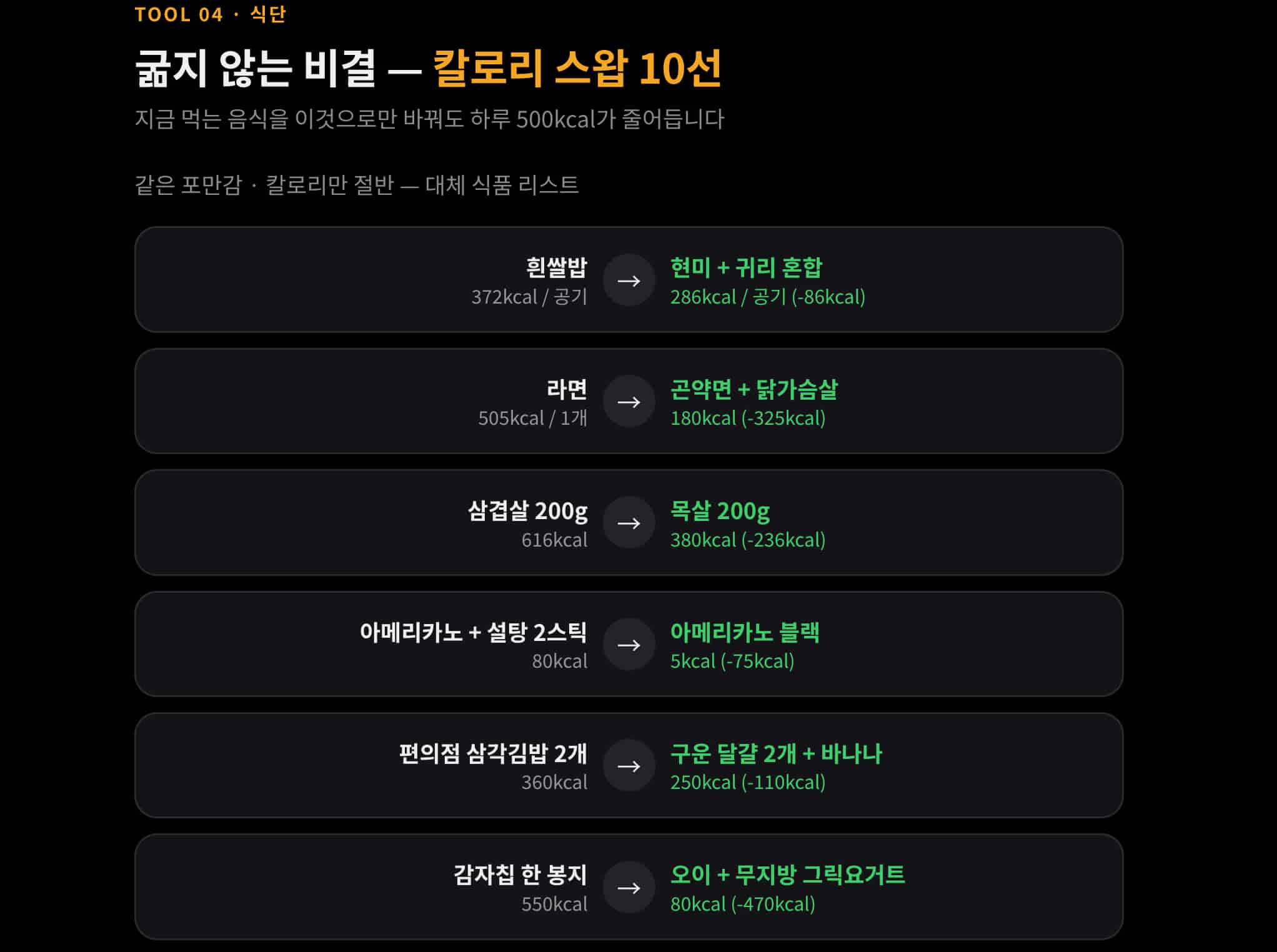Click the 감자칩 한 봉지 item name

click(520, 875)
